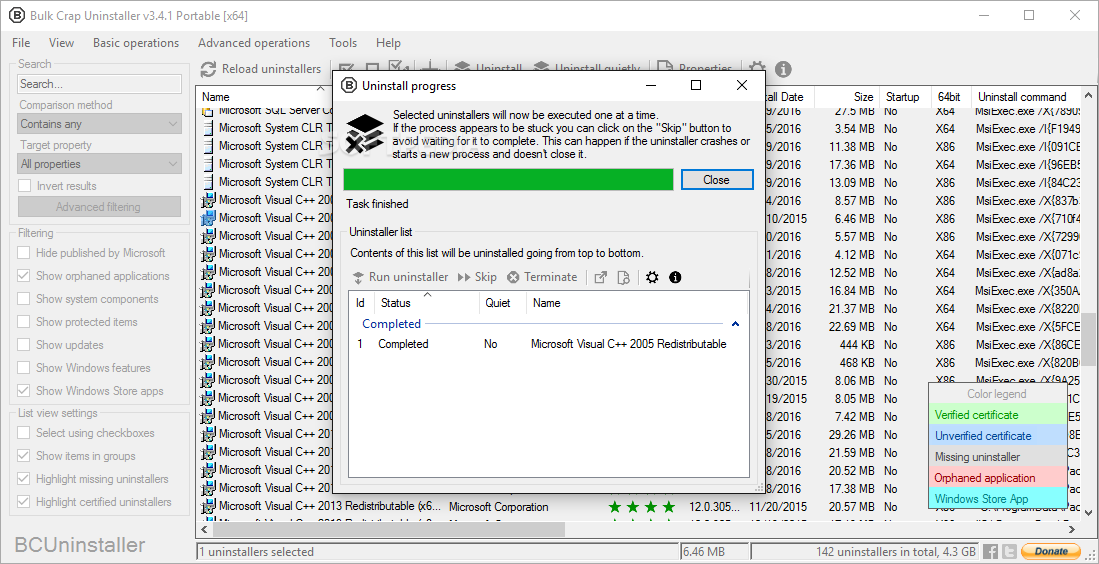The height and width of the screenshot is (564, 1099).
Task: Click Orphaned application red legend swatch
Action: point(997,478)
